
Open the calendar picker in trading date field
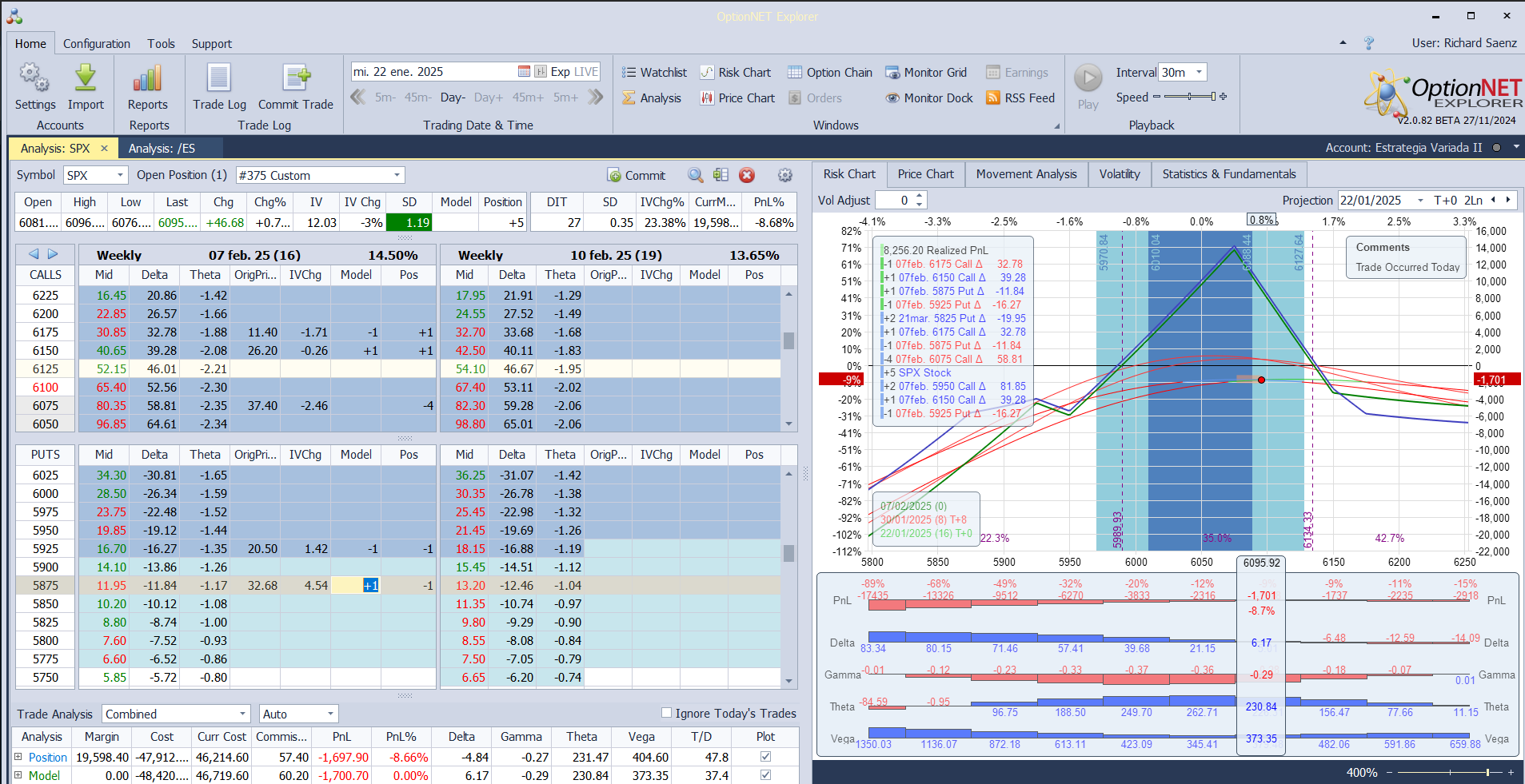coord(524,72)
